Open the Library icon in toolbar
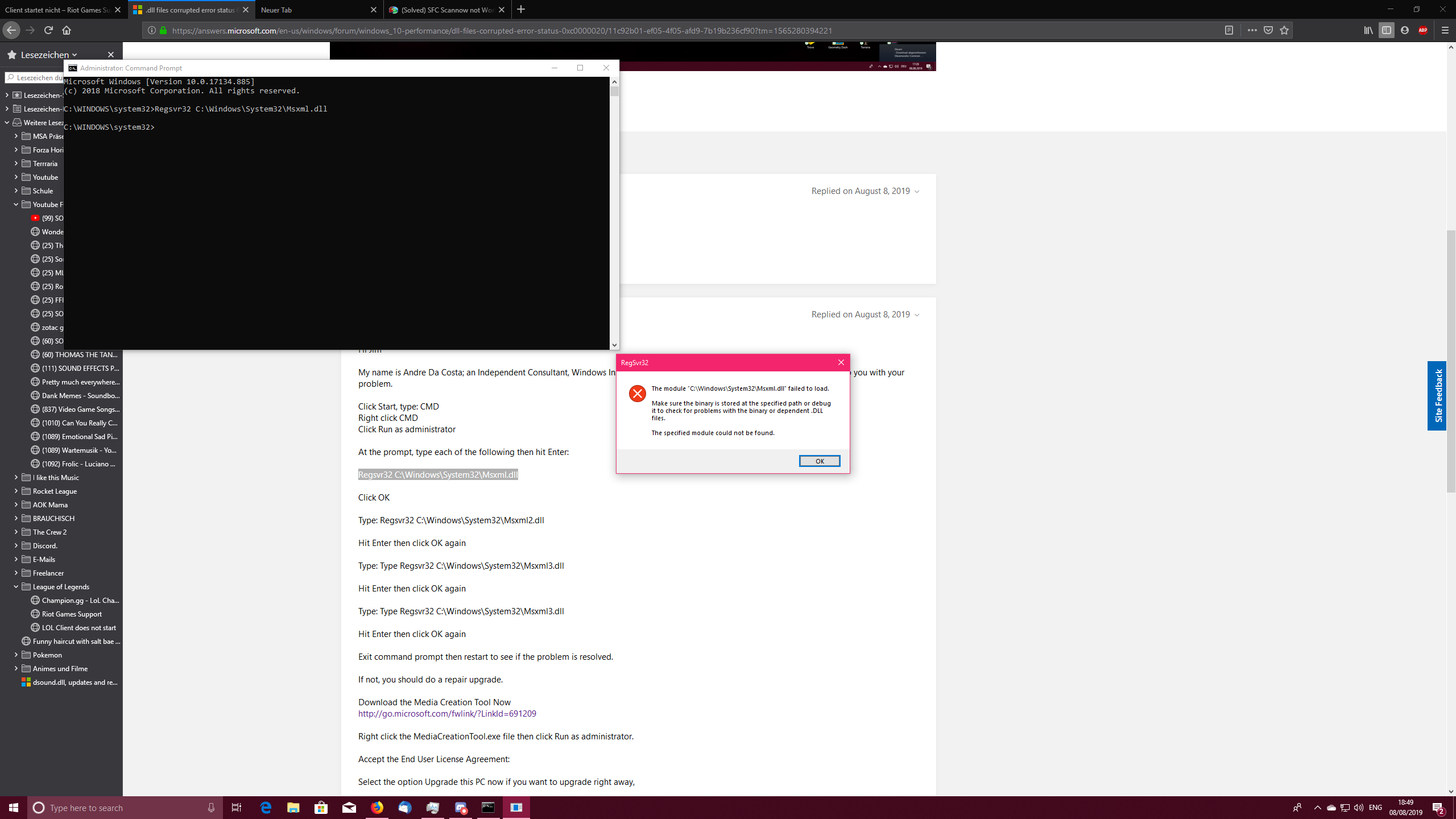This screenshot has width=1456, height=819. (1368, 30)
